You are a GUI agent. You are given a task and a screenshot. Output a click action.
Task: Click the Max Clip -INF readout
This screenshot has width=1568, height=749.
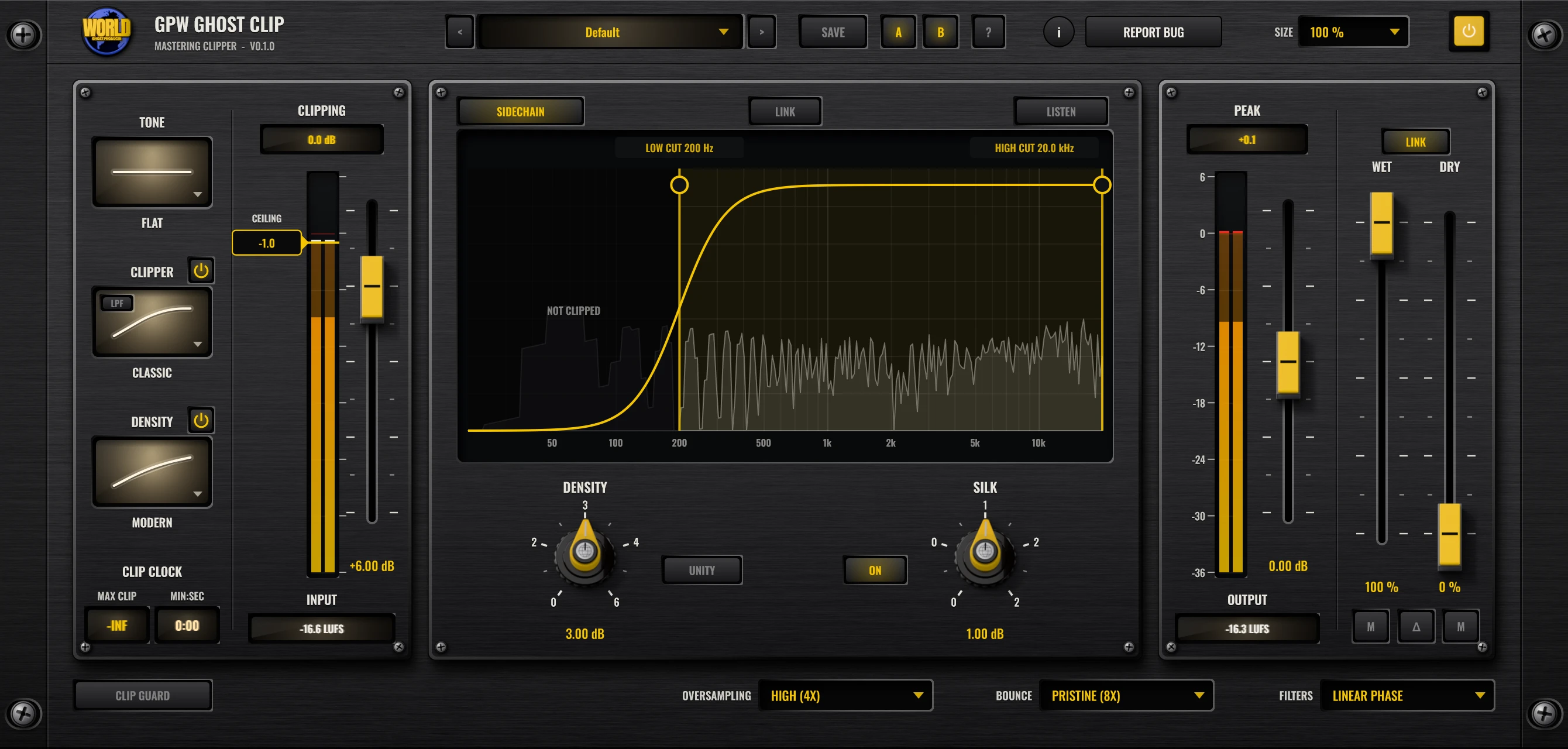(118, 626)
